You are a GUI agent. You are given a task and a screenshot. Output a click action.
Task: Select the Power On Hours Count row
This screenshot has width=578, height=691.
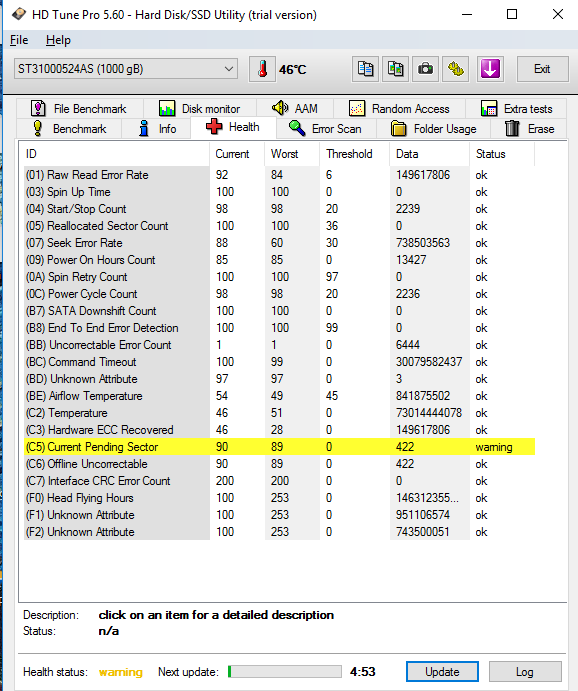(x=279, y=260)
